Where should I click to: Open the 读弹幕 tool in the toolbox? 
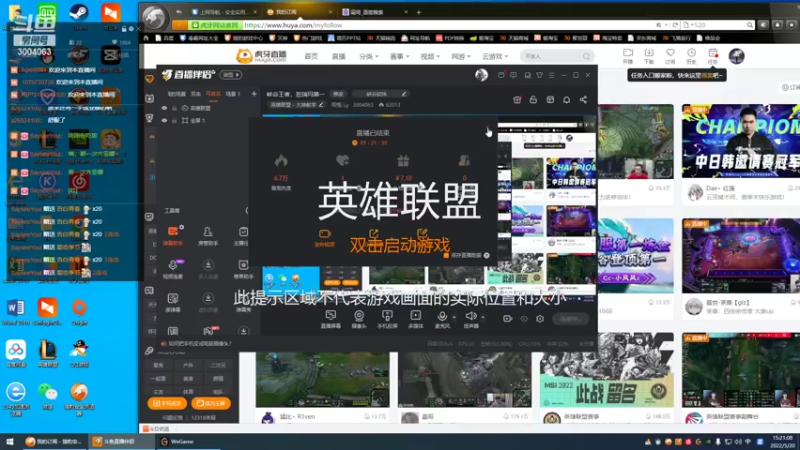coord(172,302)
